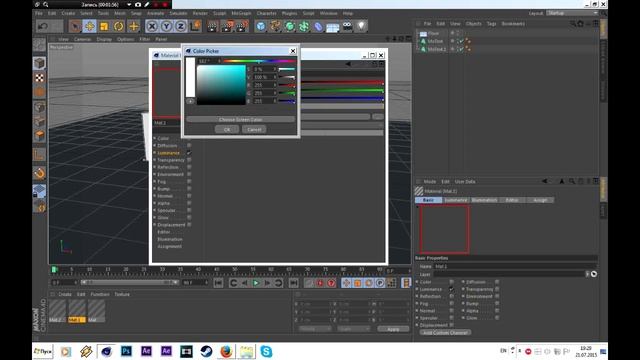Click the Choose Screen Color button
This screenshot has height=360, width=640.
point(240,120)
